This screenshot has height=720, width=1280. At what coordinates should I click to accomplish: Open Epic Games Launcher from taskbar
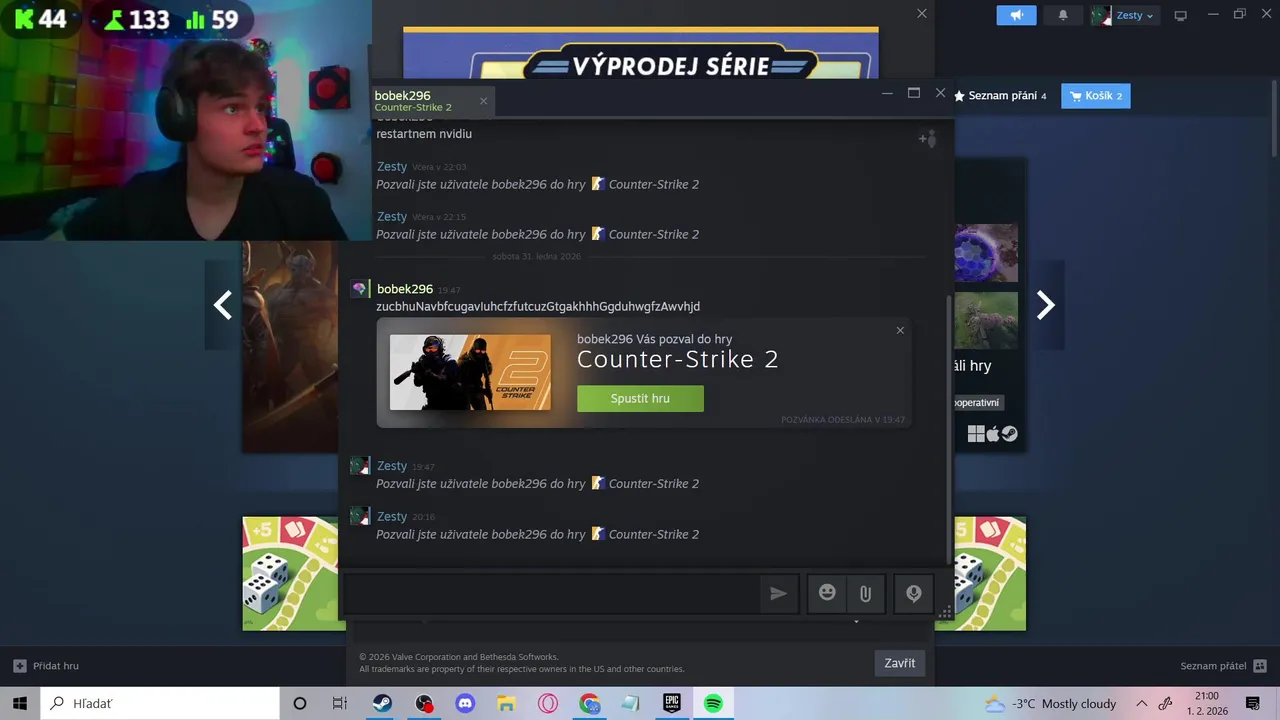[672, 703]
